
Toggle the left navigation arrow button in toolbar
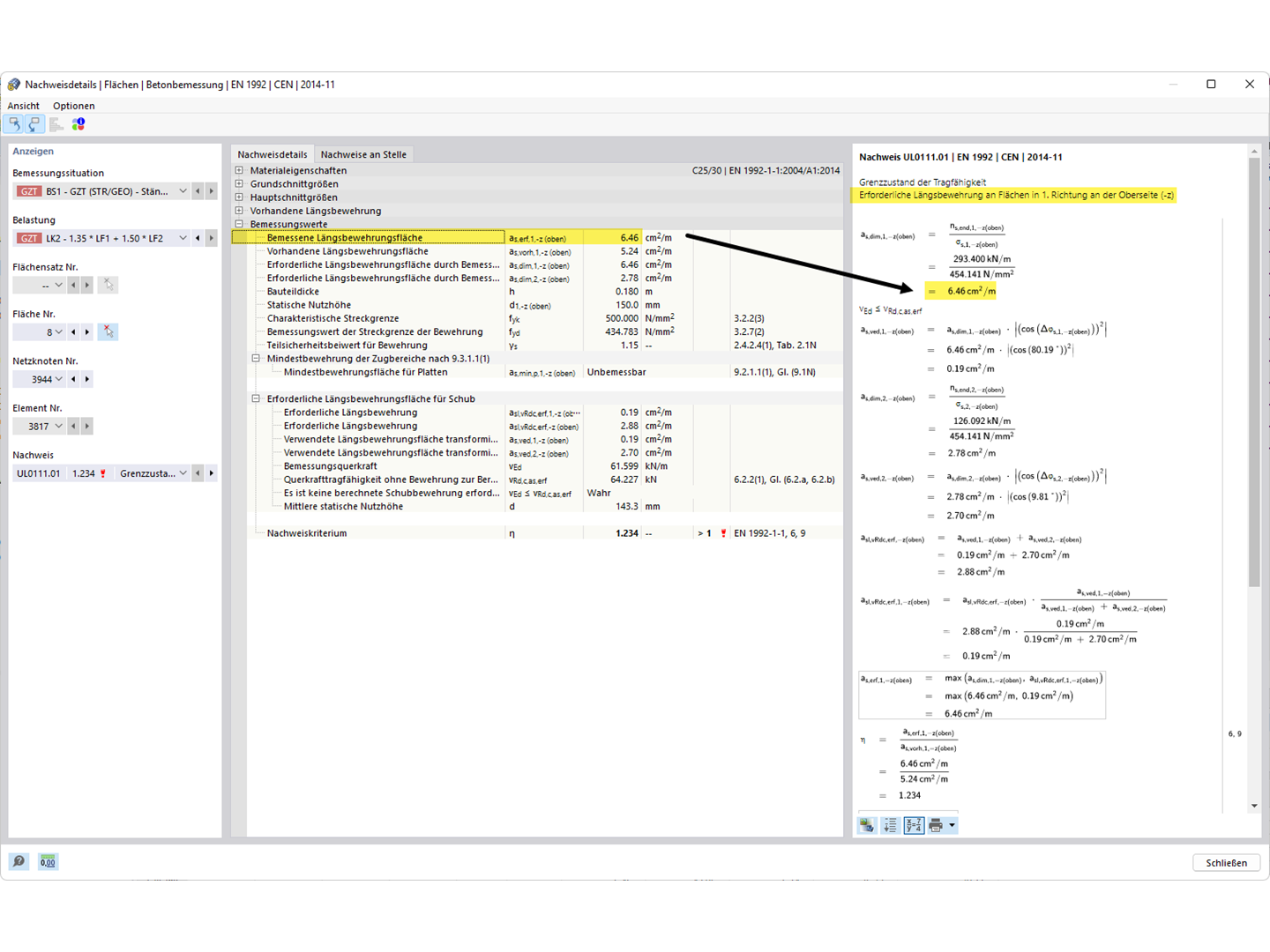pos(15,123)
